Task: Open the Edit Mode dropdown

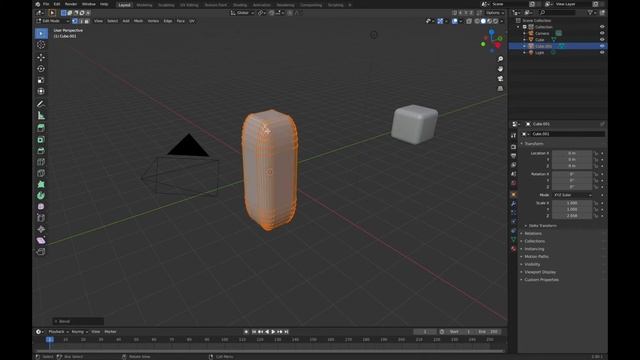Action: point(53,21)
